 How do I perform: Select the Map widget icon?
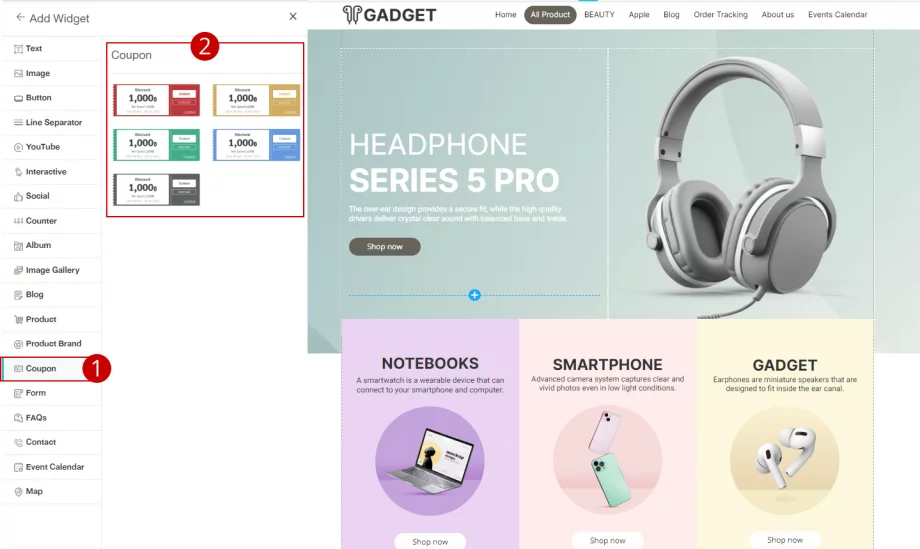click(18, 492)
